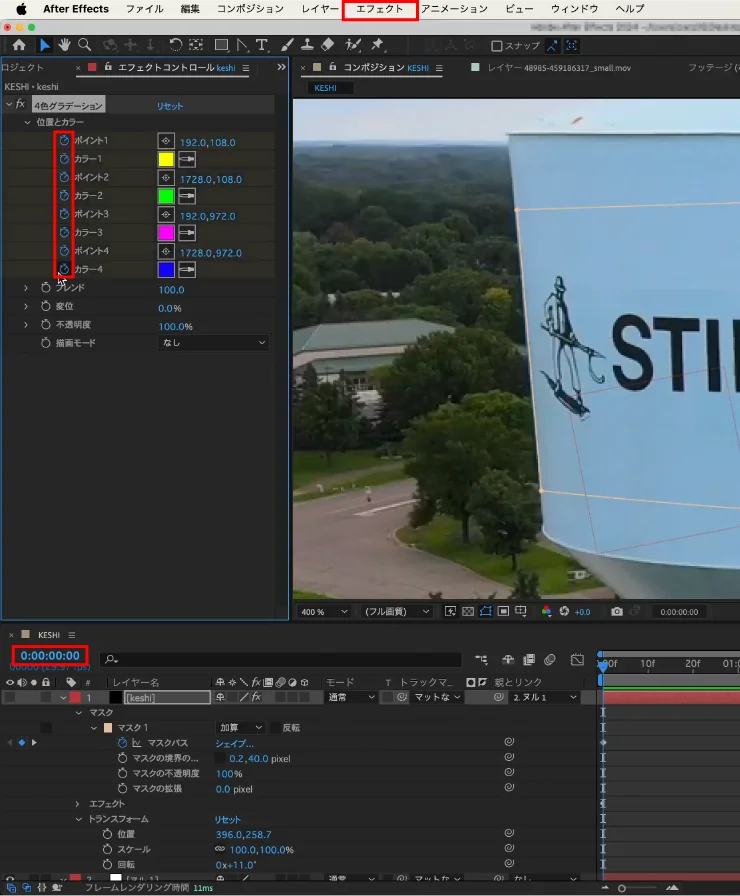Click the Point 3 crosshair position picker
Viewport: 740px width, 896px height.
tap(166, 214)
